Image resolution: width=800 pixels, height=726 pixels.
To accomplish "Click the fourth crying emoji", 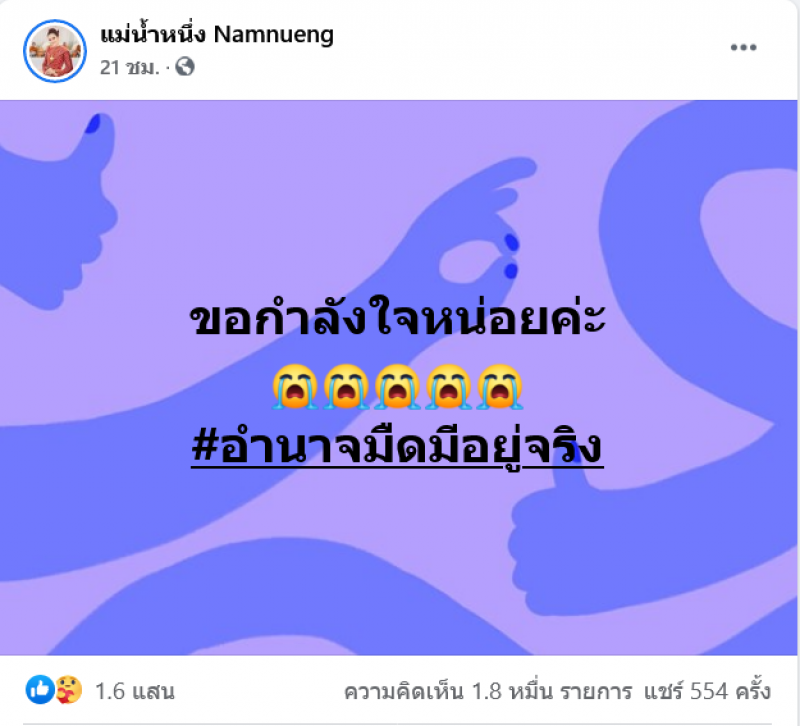I will click(449, 387).
